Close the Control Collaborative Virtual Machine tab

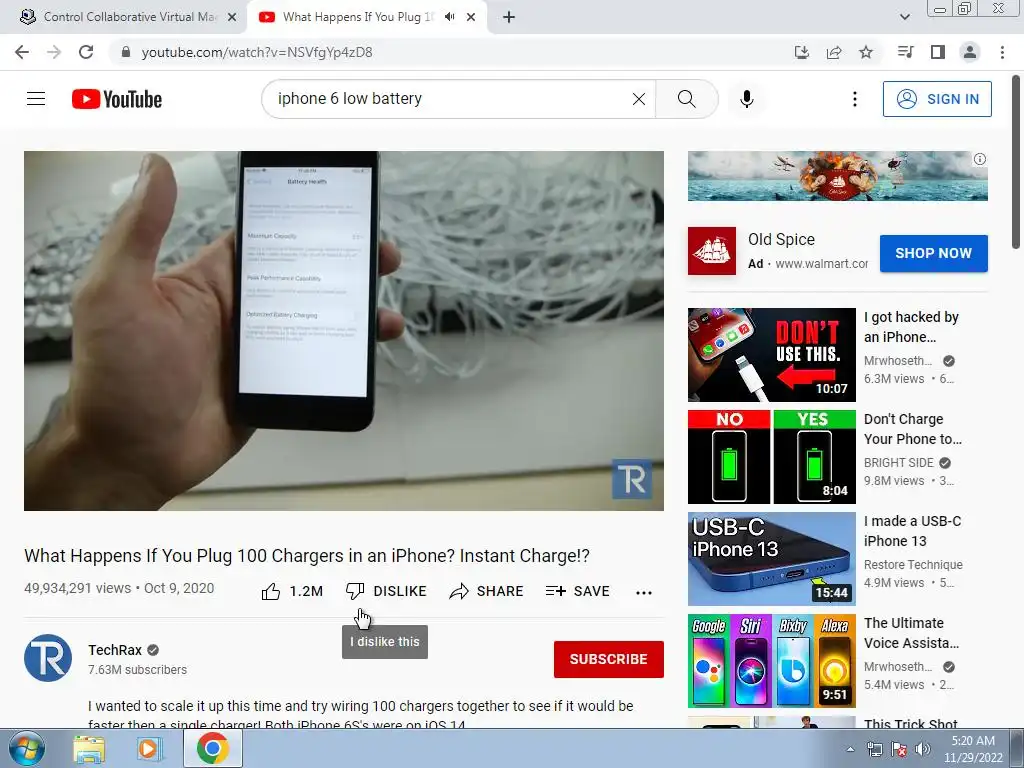(232, 17)
